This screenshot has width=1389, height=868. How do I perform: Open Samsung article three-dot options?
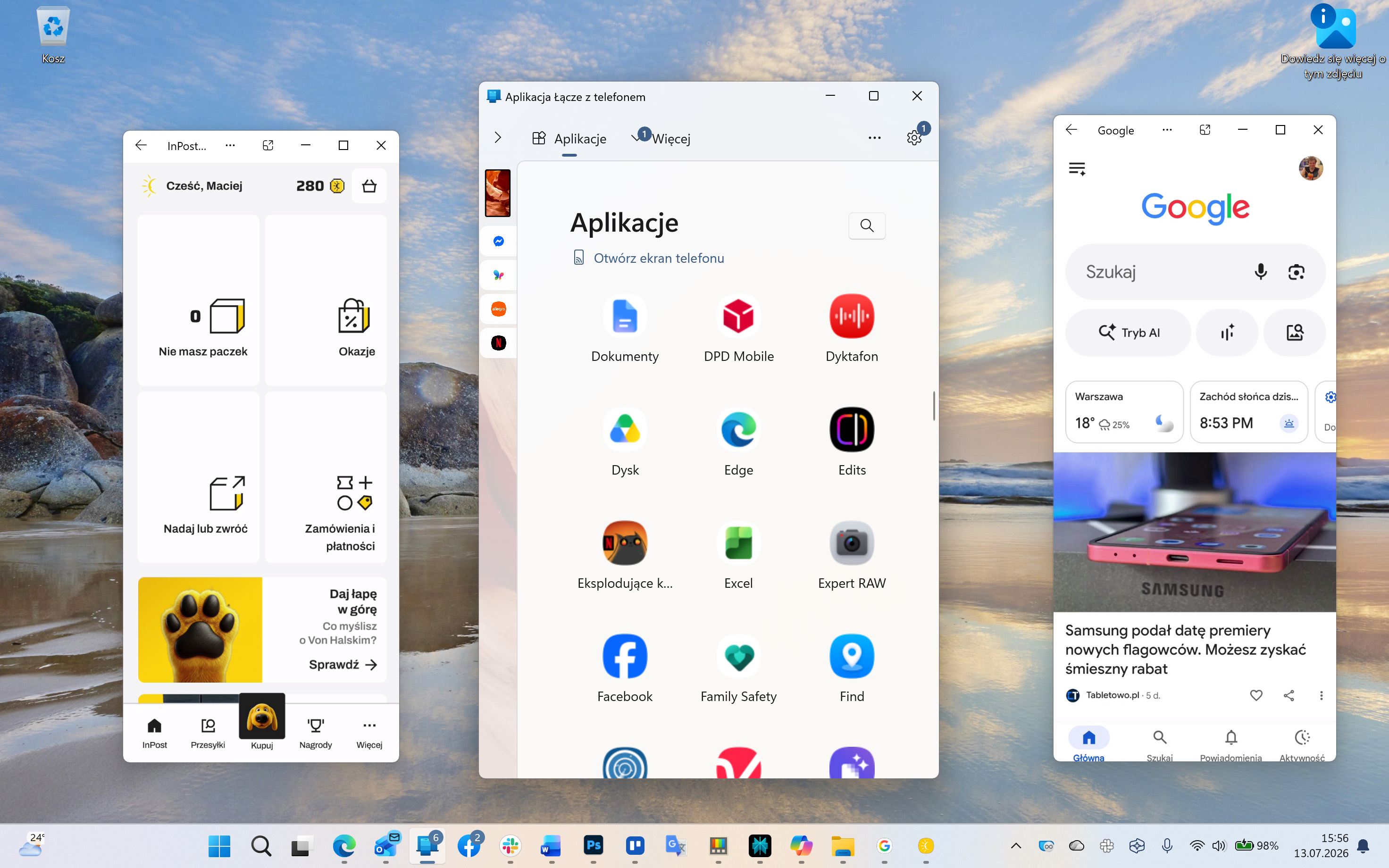click(x=1321, y=695)
